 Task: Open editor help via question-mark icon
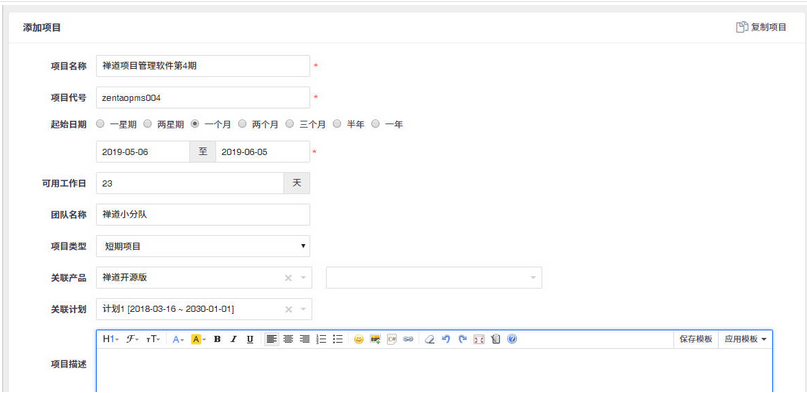coord(512,339)
